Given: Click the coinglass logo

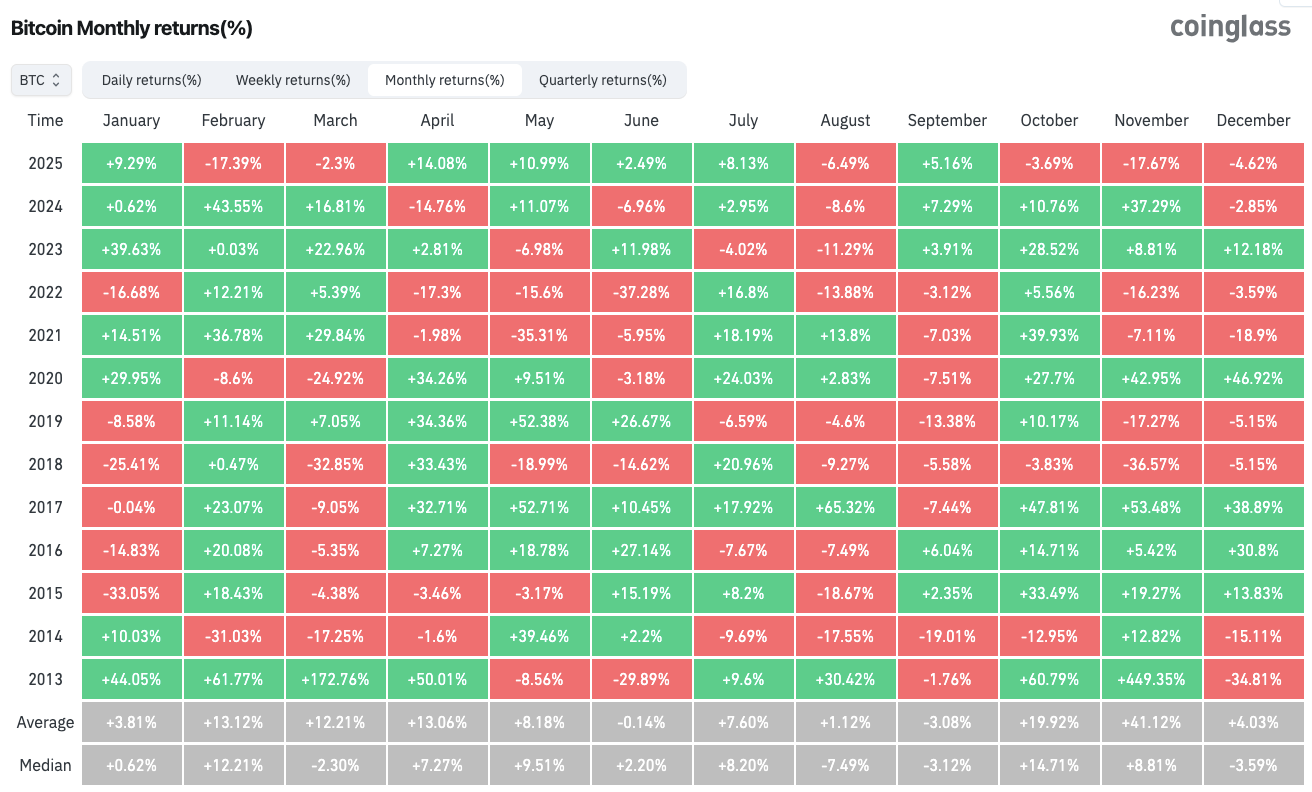Looking at the screenshot, I should [x=1230, y=27].
